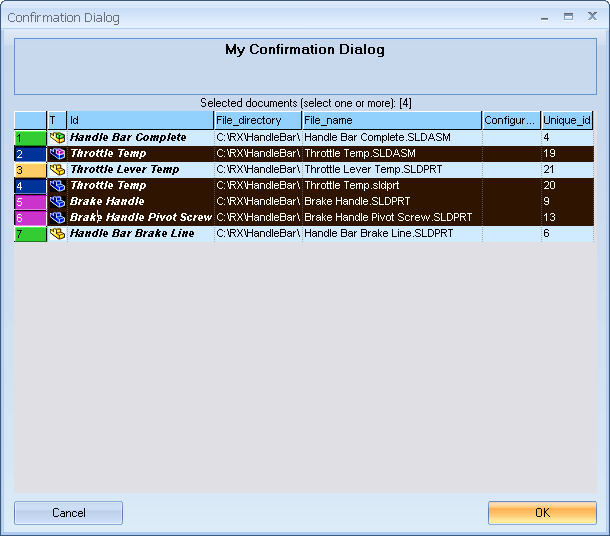Click part icon in the Brake Handle.SLDPRT row

click(x=57, y=201)
